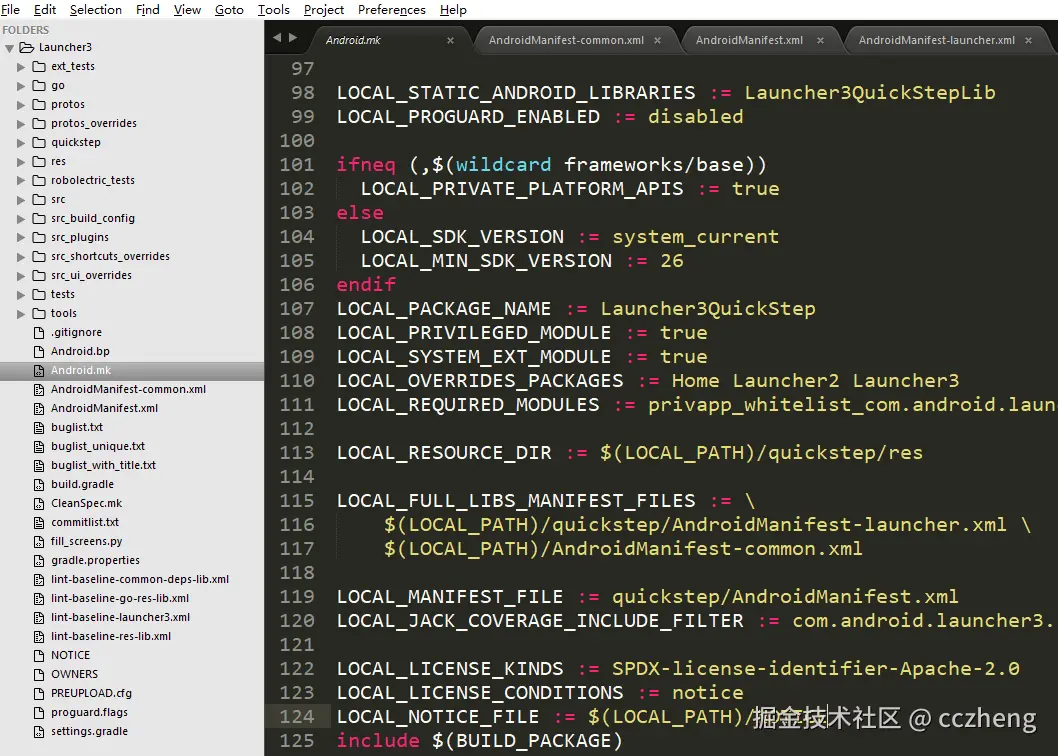
Task: Open AndroidManifest.xml from the sidebar
Action: point(105,408)
